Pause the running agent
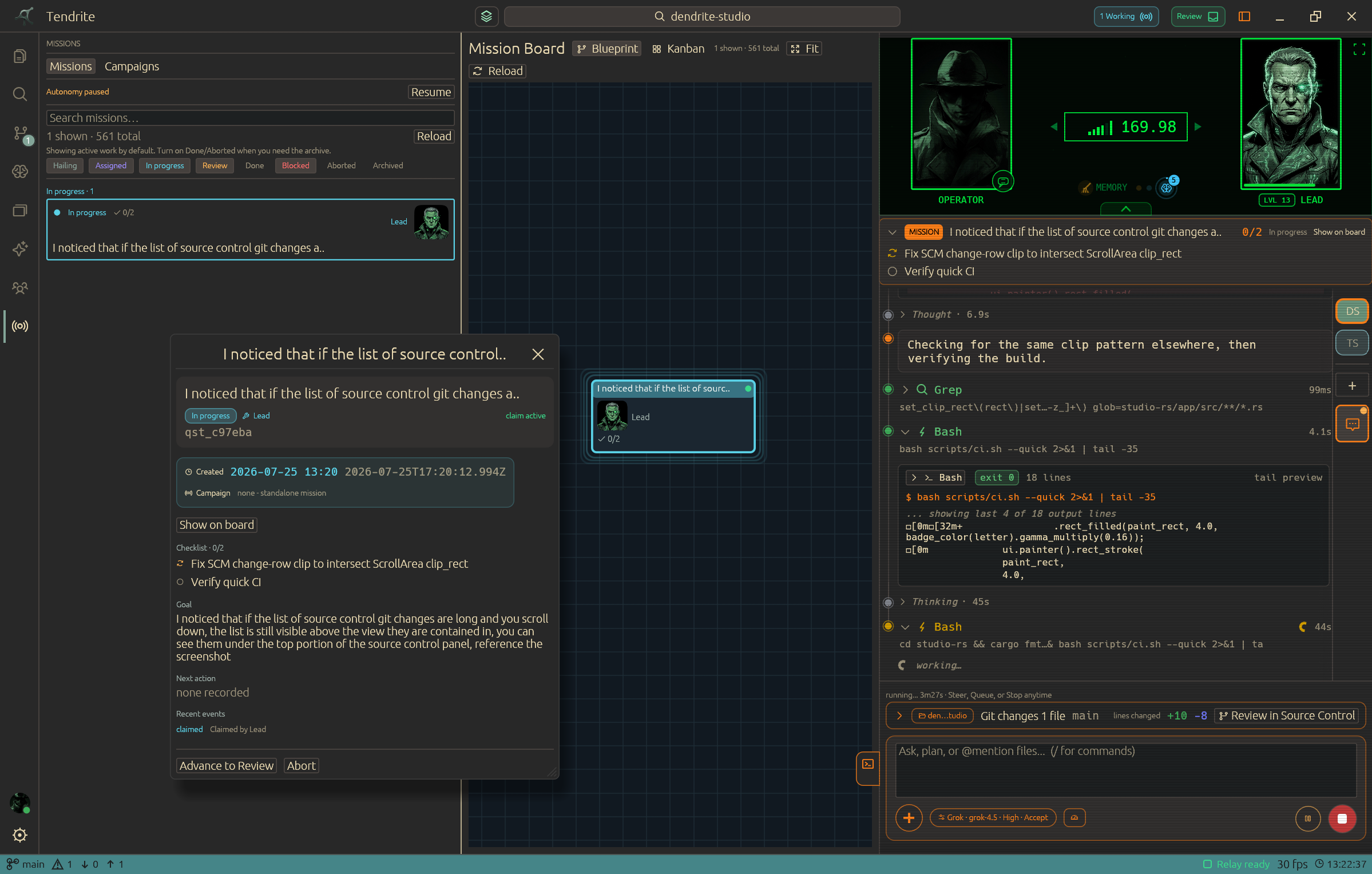 click(x=1307, y=818)
